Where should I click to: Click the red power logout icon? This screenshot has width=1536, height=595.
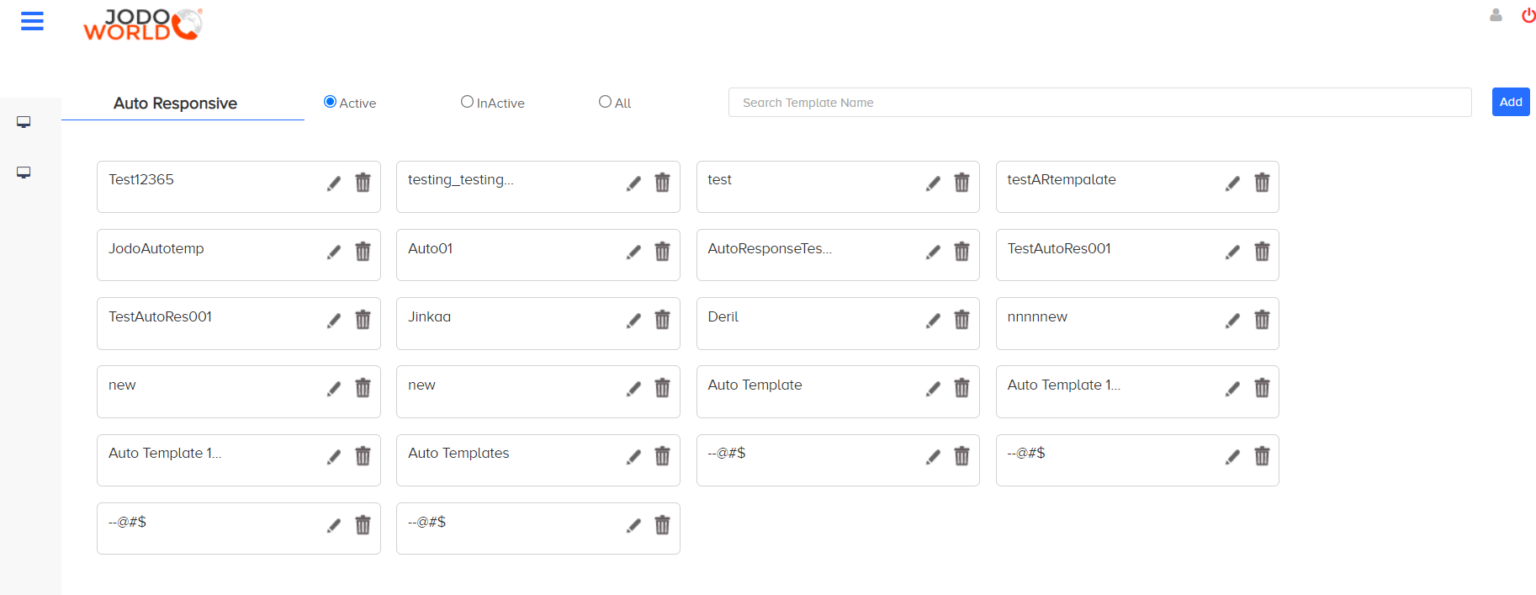pyautogui.click(x=1527, y=16)
